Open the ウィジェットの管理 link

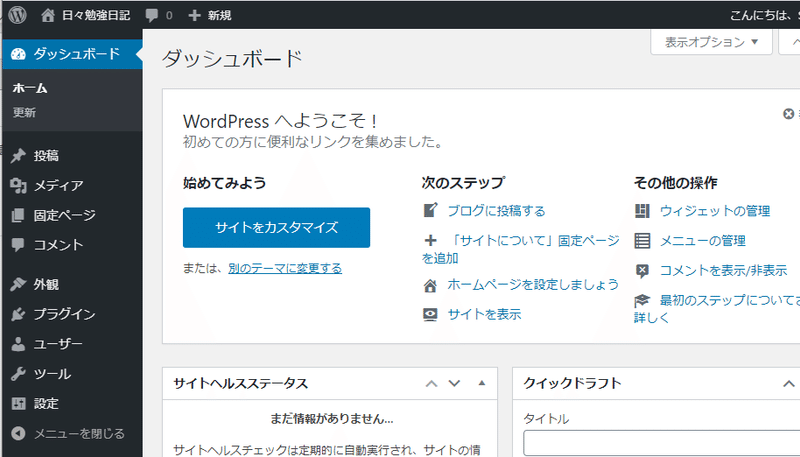[715, 211]
